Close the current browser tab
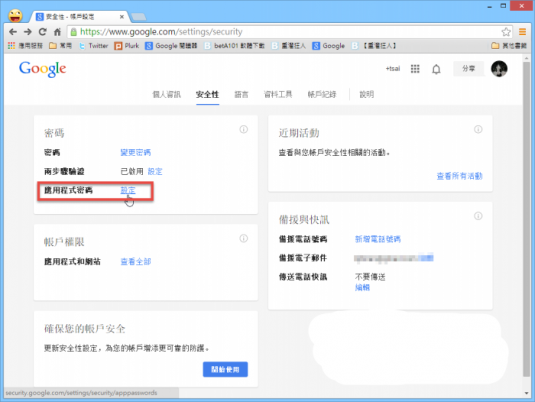This screenshot has height=402, width=535. [x=122, y=16]
